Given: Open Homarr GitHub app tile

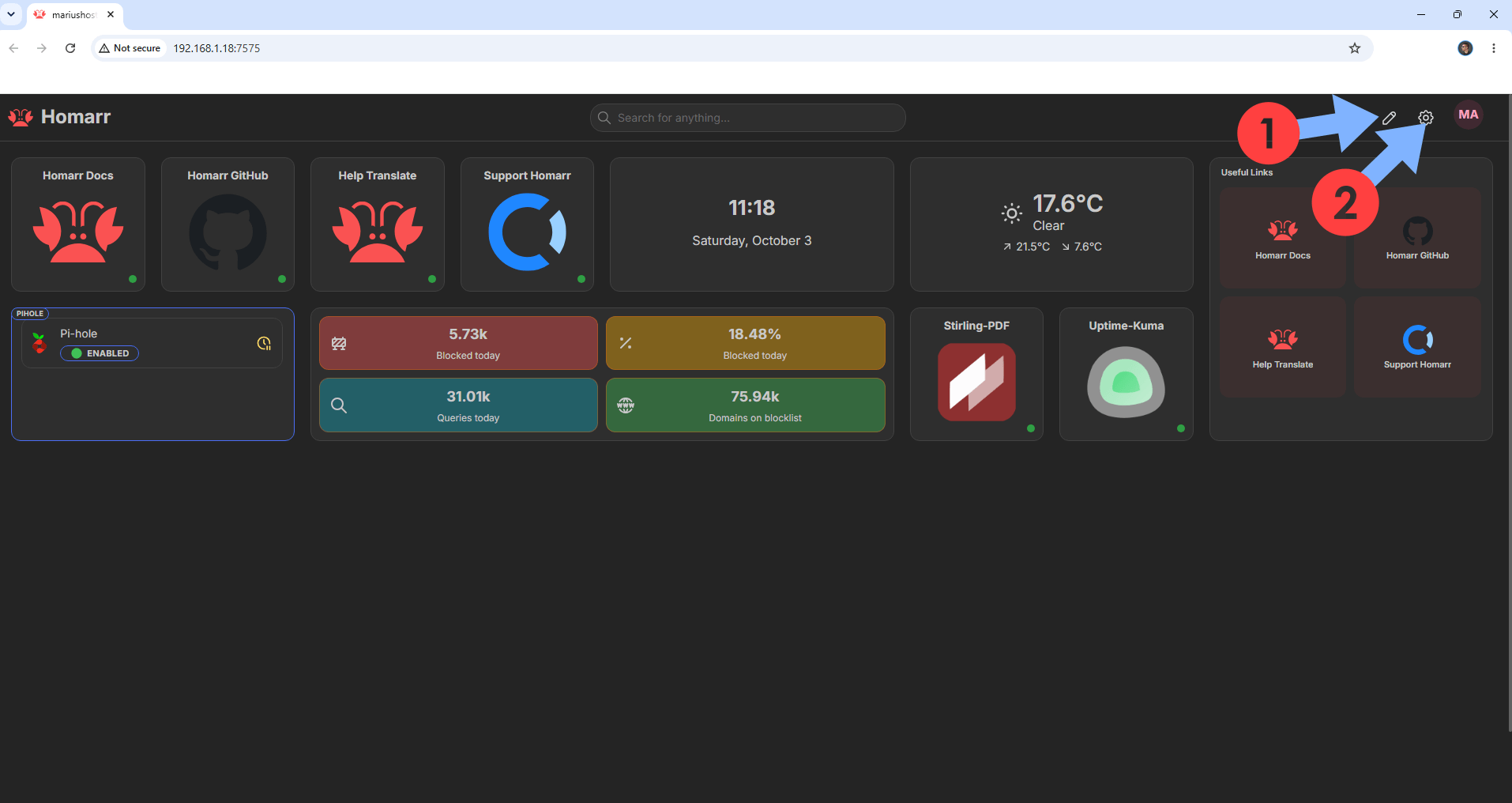Looking at the screenshot, I should (228, 224).
